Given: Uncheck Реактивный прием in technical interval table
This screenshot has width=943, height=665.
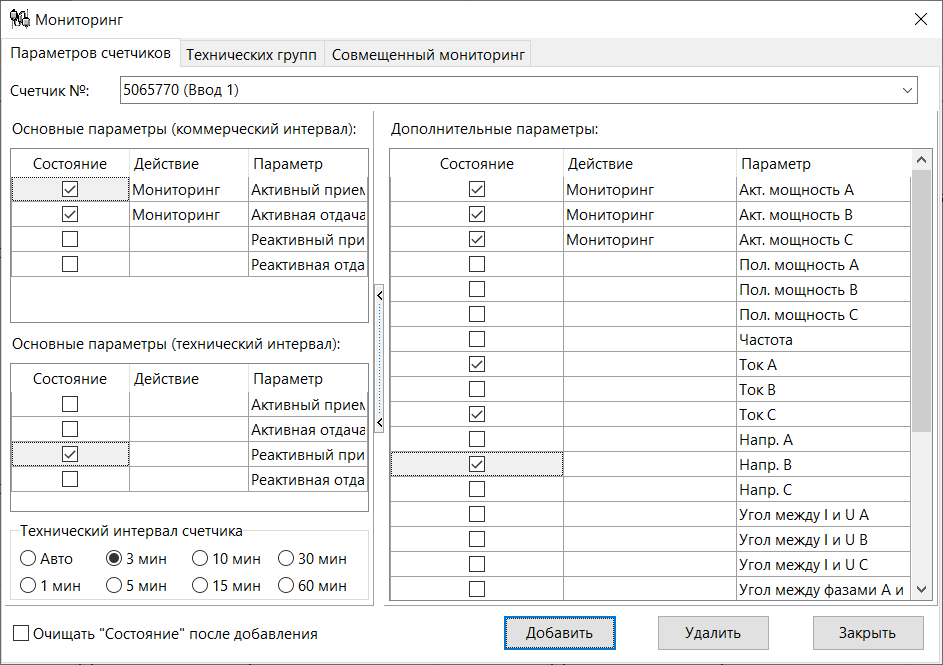Looking at the screenshot, I should coord(69,453).
